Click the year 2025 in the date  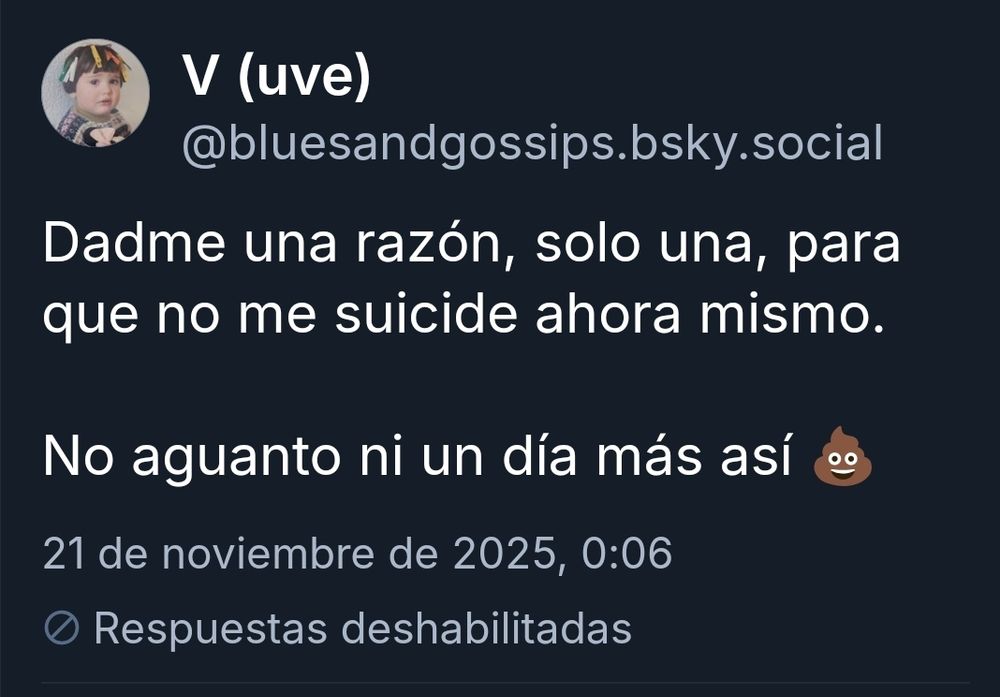[504, 553]
